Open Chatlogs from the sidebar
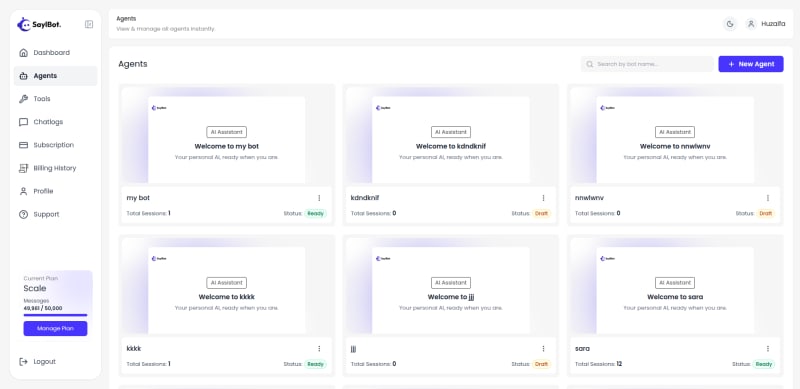The height and width of the screenshot is (389, 800). (x=56, y=122)
